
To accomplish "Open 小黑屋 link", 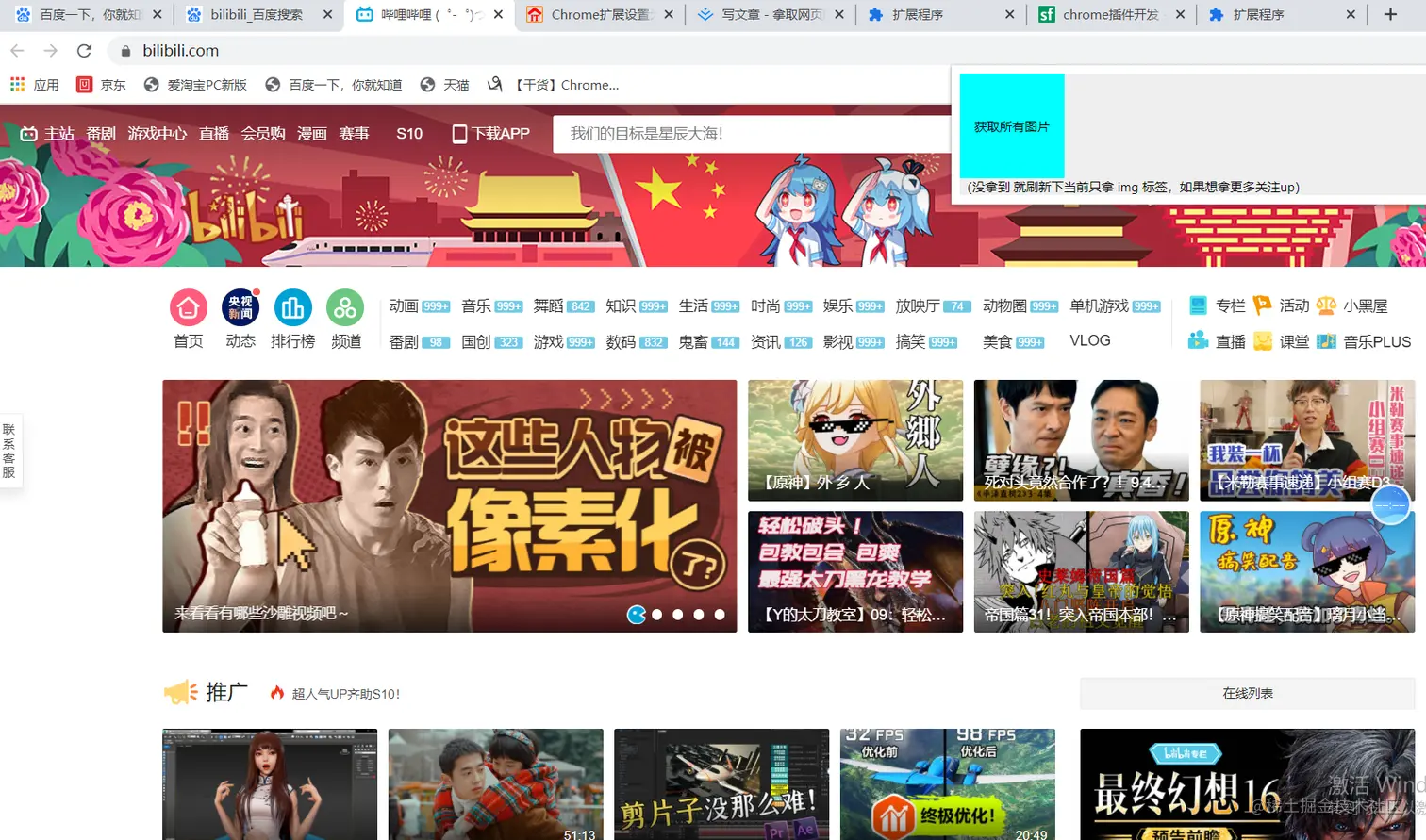I will (x=1352, y=305).
